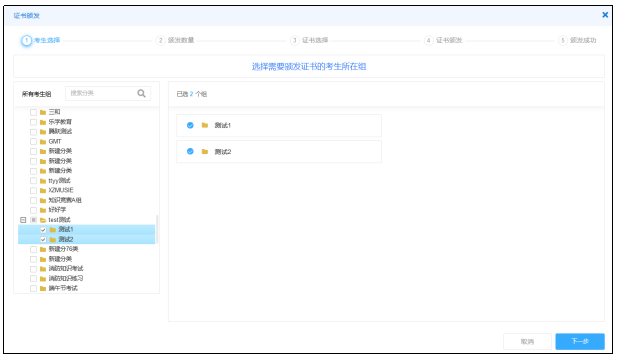Screen dimensions: 617x360
Task: Tick the 三和 group checkbox
Action: pos(33,112)
